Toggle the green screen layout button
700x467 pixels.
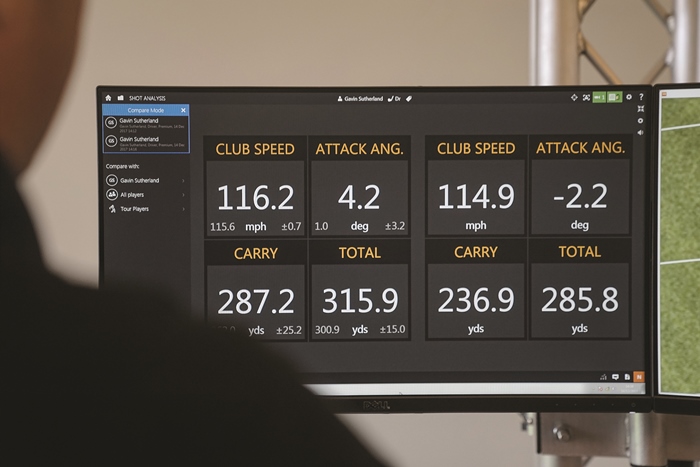(x=615, y=97)
